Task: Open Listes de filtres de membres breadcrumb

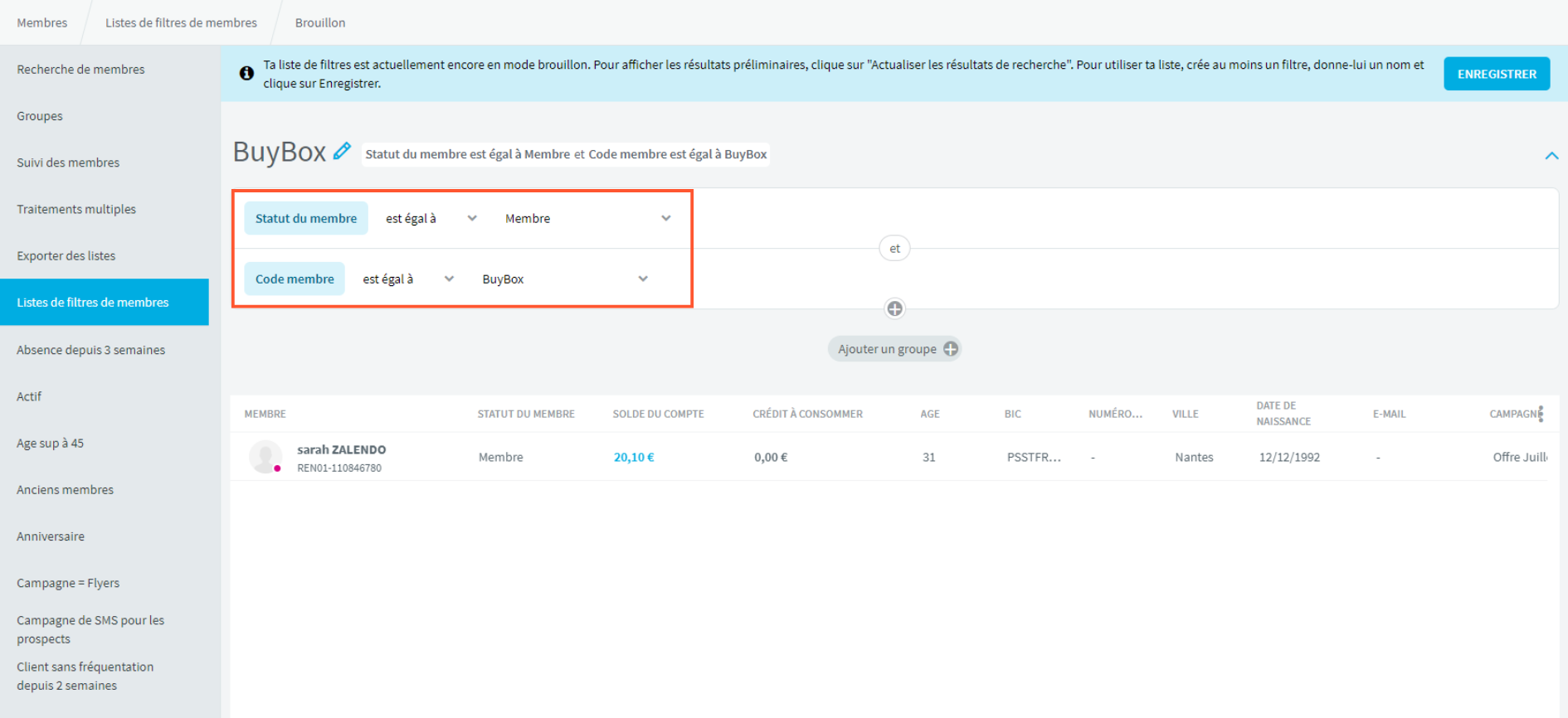Action: coord(181,23)
